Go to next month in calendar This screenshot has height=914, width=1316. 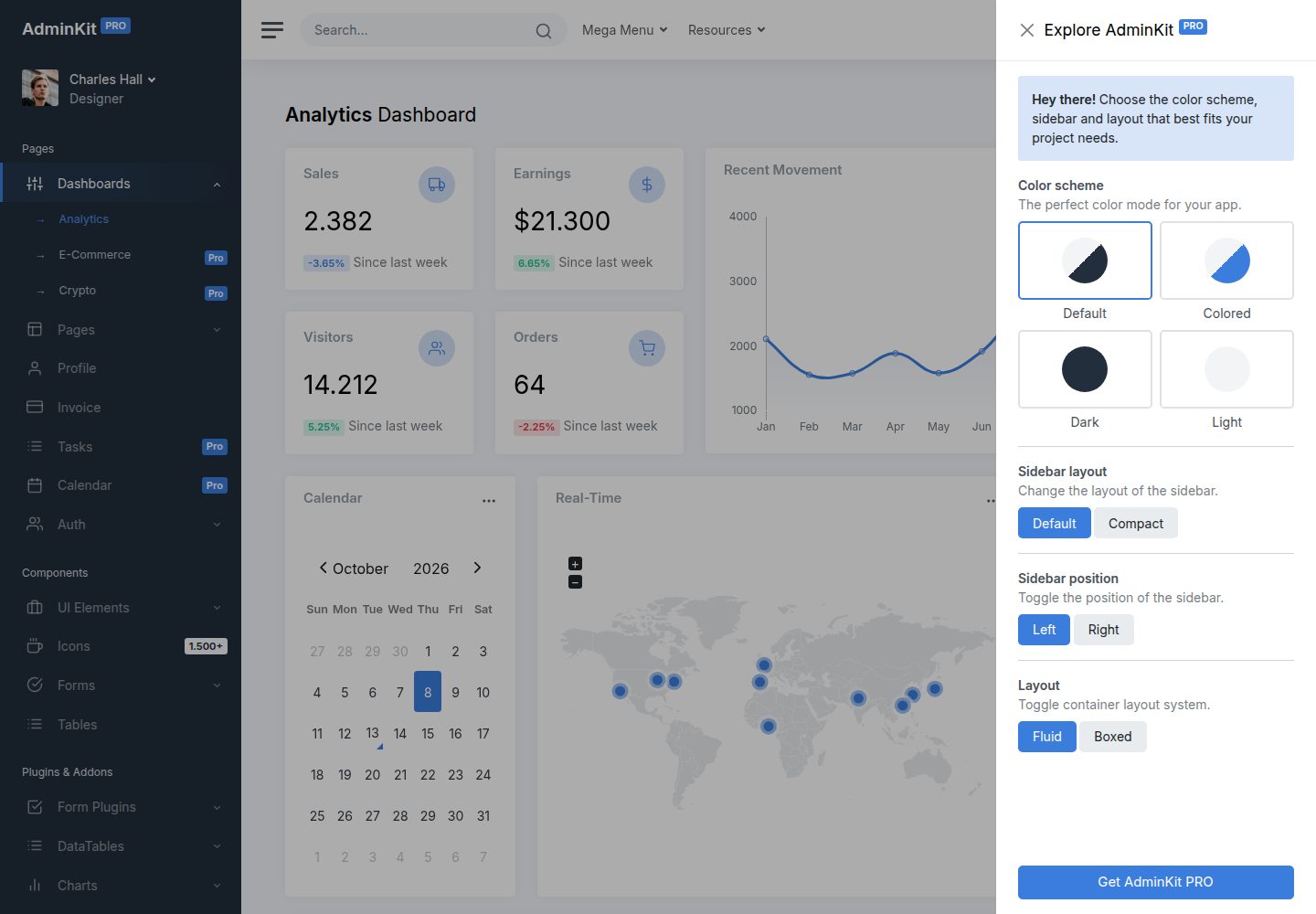(x=477, y=568)
